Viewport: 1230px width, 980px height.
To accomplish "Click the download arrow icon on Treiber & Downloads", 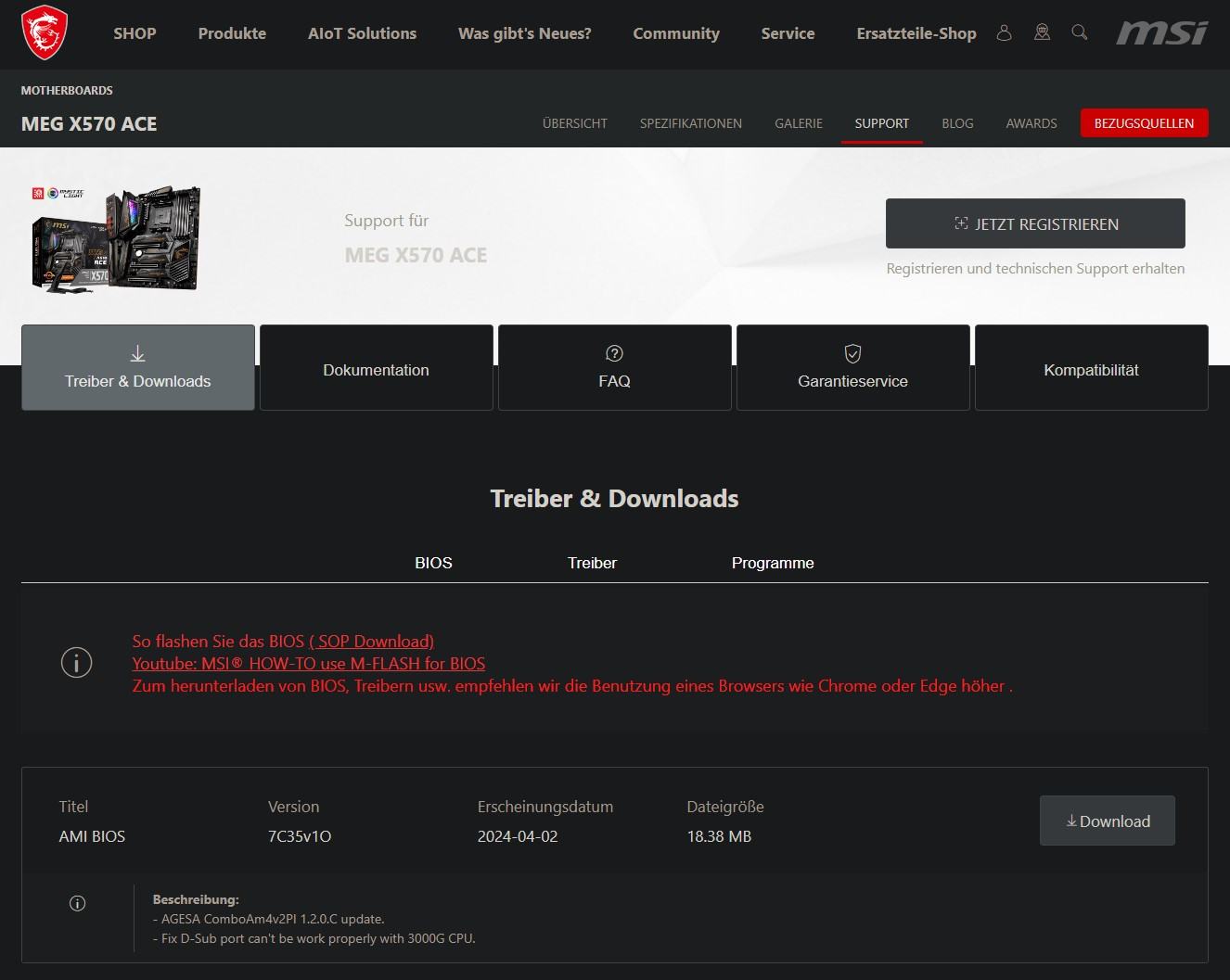I will point(137,353).
